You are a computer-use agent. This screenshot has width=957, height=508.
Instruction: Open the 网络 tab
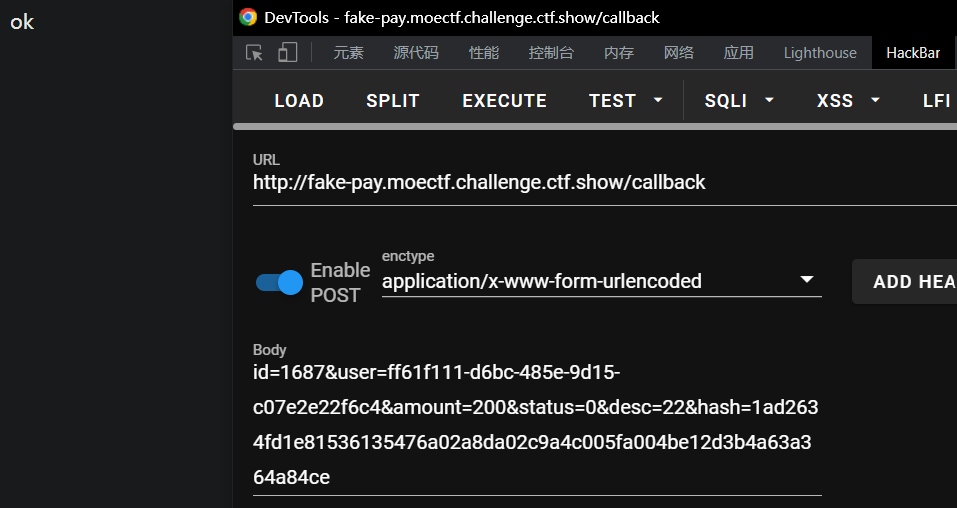pos(679,53)
